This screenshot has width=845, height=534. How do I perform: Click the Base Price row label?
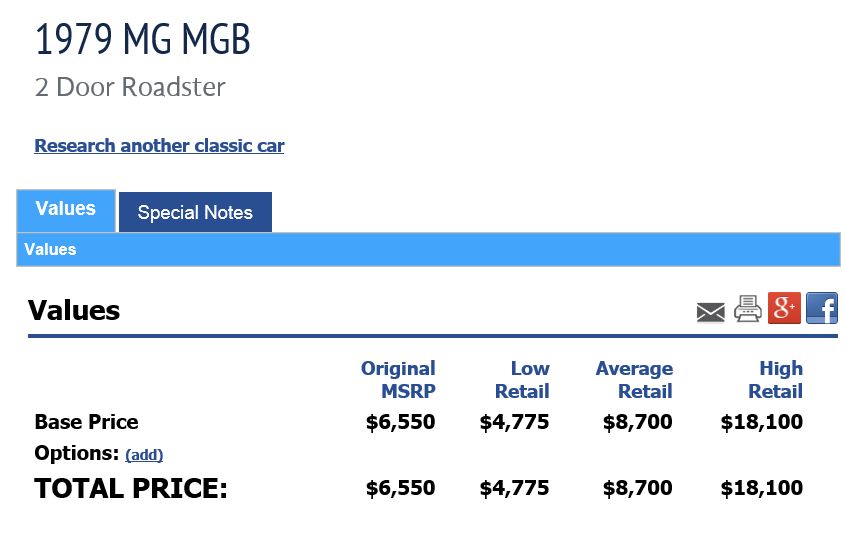click(86, 422)
